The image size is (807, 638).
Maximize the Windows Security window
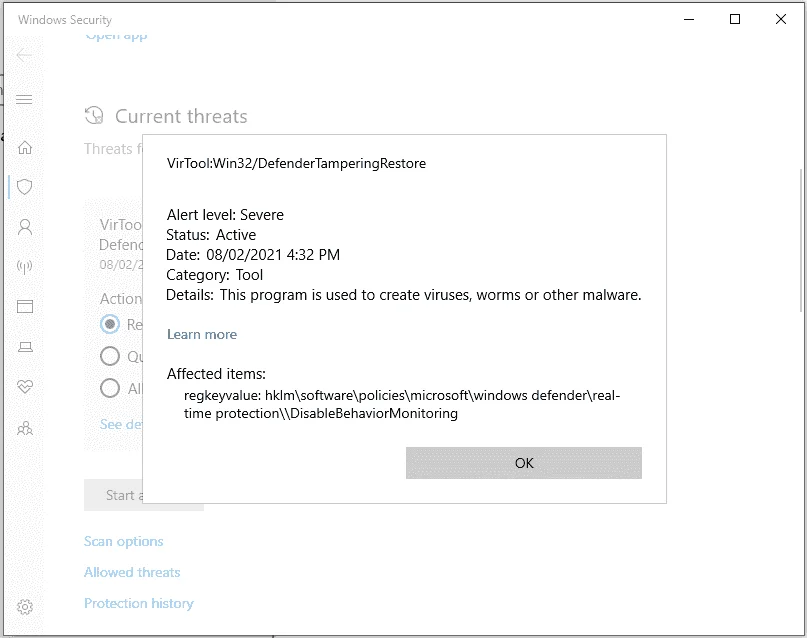[x=735, y=20]
